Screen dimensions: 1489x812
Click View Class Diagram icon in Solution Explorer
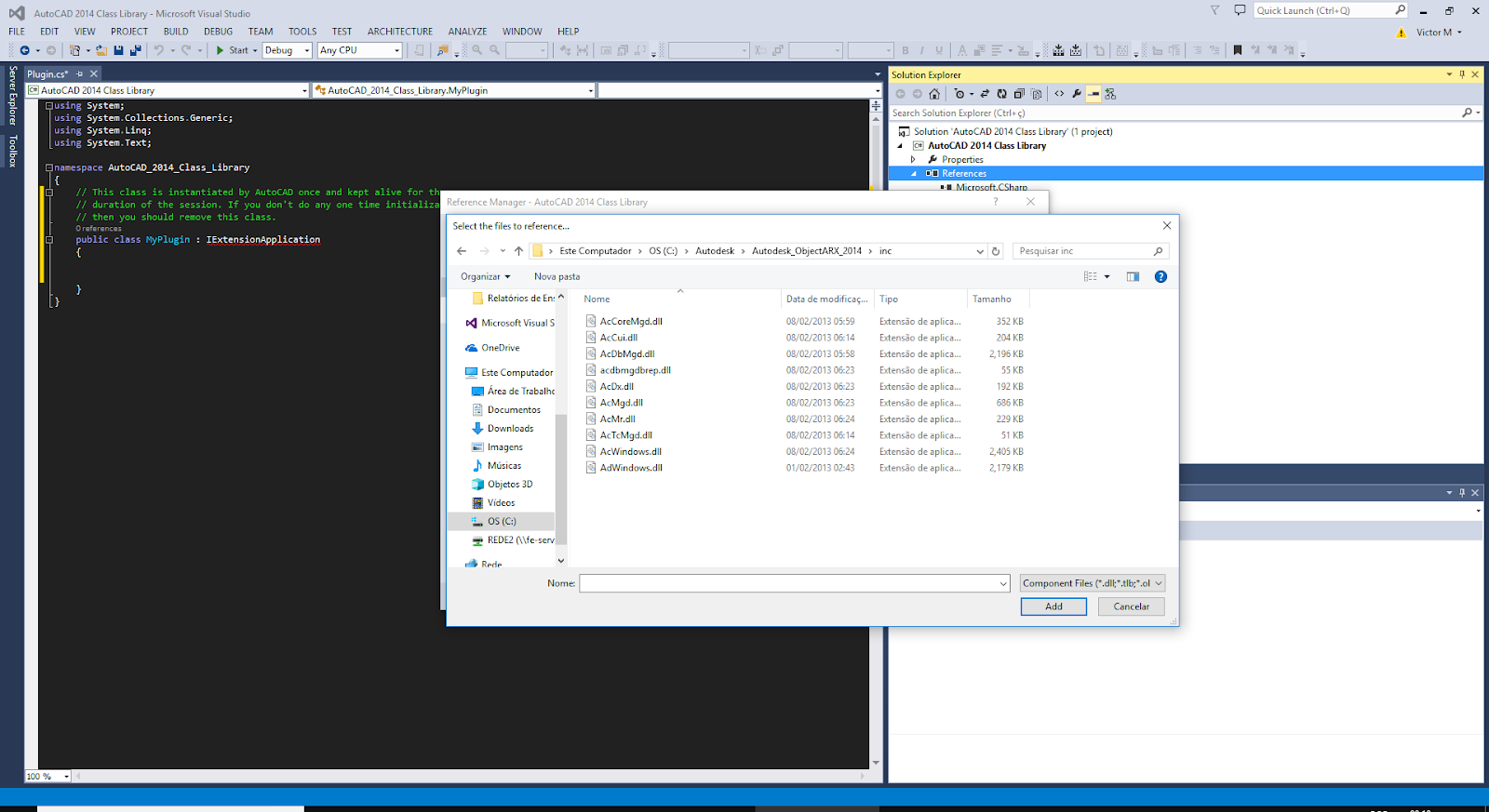pyautogui.click(x=1110, y=94)
